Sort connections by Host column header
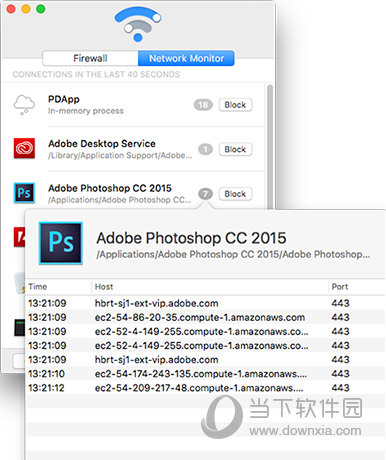This screenshot has width=386, height=460. (x=210, y=287)
